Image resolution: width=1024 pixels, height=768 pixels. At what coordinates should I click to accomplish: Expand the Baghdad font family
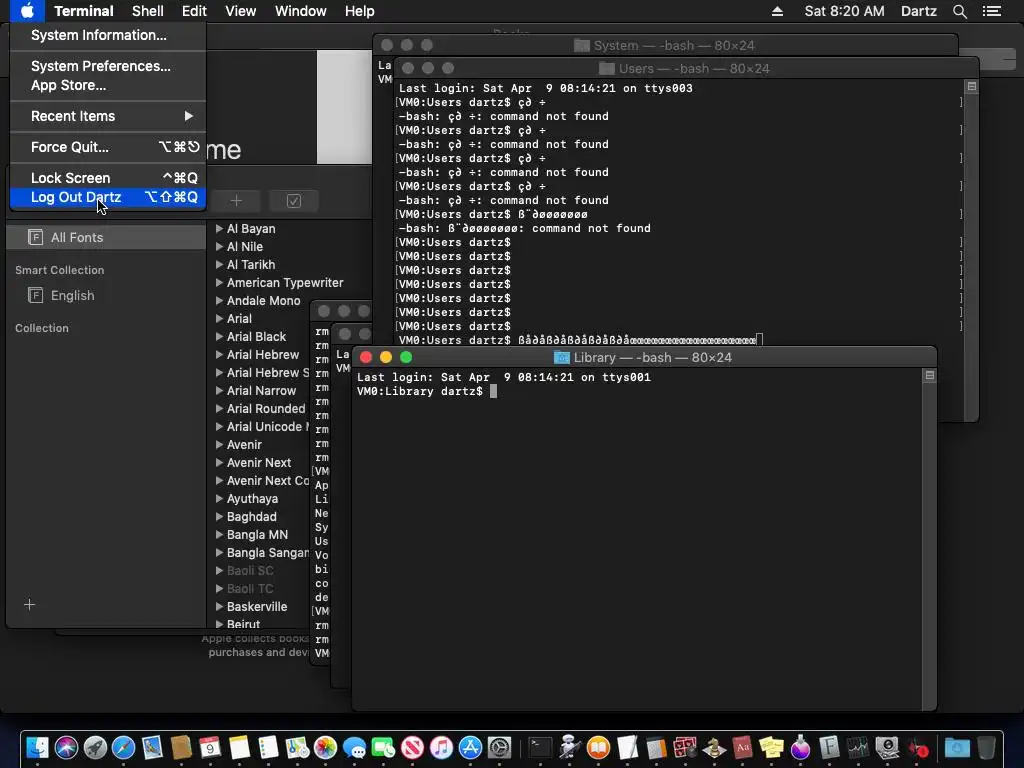click(x=219, y=517)
